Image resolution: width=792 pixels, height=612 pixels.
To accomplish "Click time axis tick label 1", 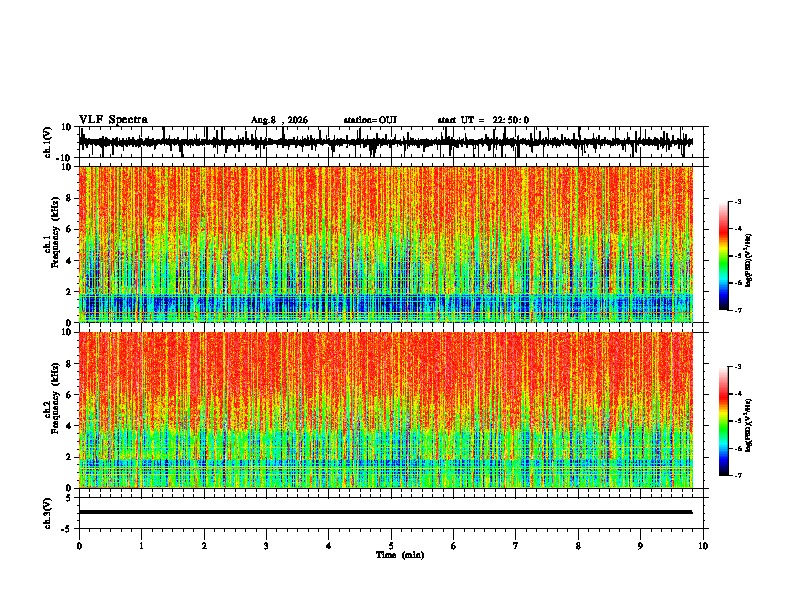I will pyautogui.click(x=141, y=546).
